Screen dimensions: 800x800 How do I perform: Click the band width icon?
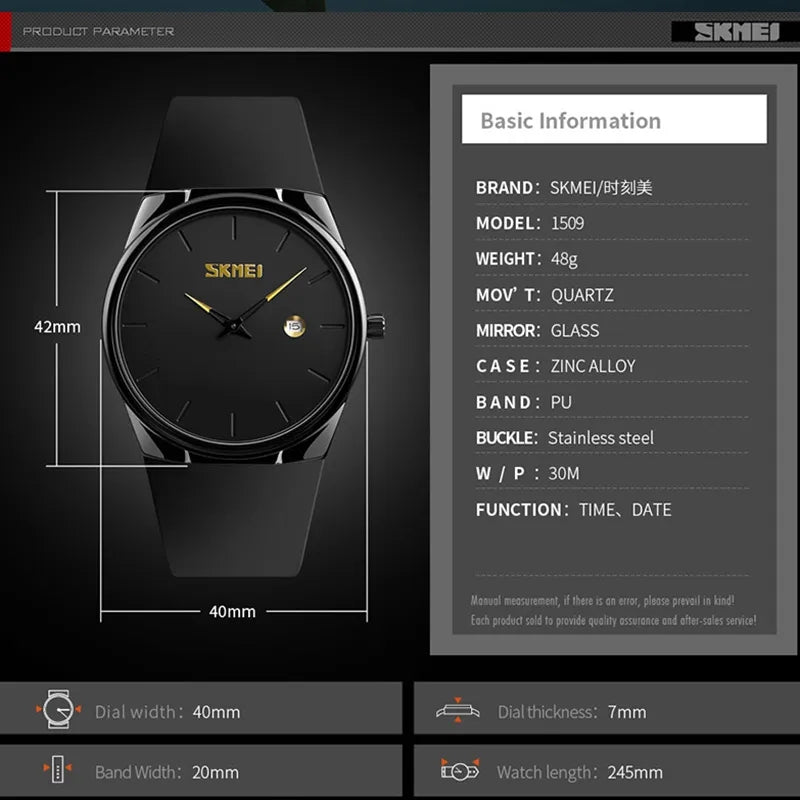click(57, 768)
